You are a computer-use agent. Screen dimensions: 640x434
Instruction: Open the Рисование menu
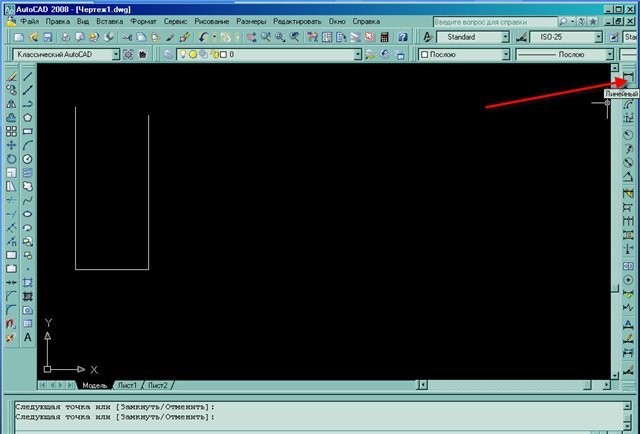214,20
